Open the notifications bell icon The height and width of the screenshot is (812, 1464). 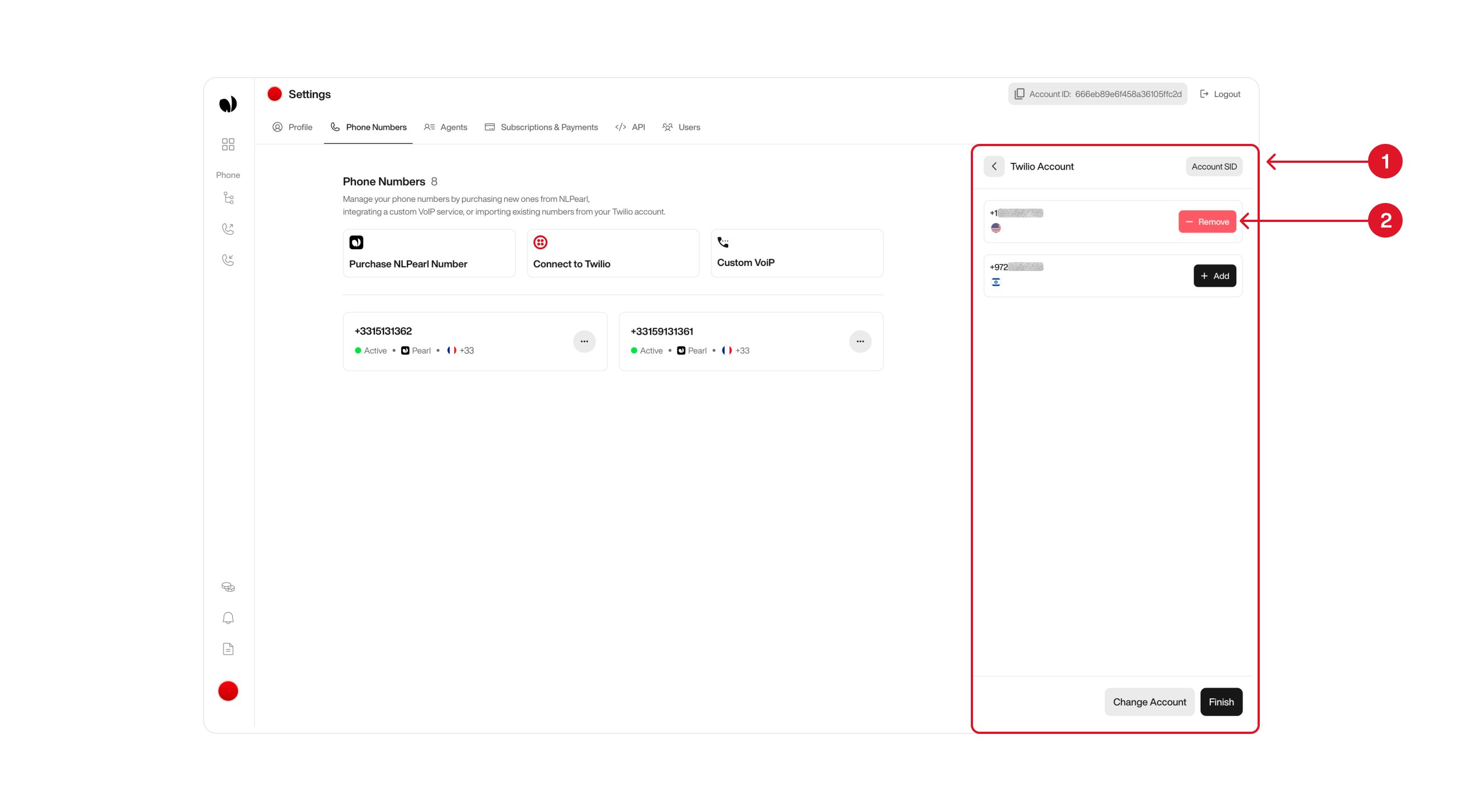click(x=228, y=618)
